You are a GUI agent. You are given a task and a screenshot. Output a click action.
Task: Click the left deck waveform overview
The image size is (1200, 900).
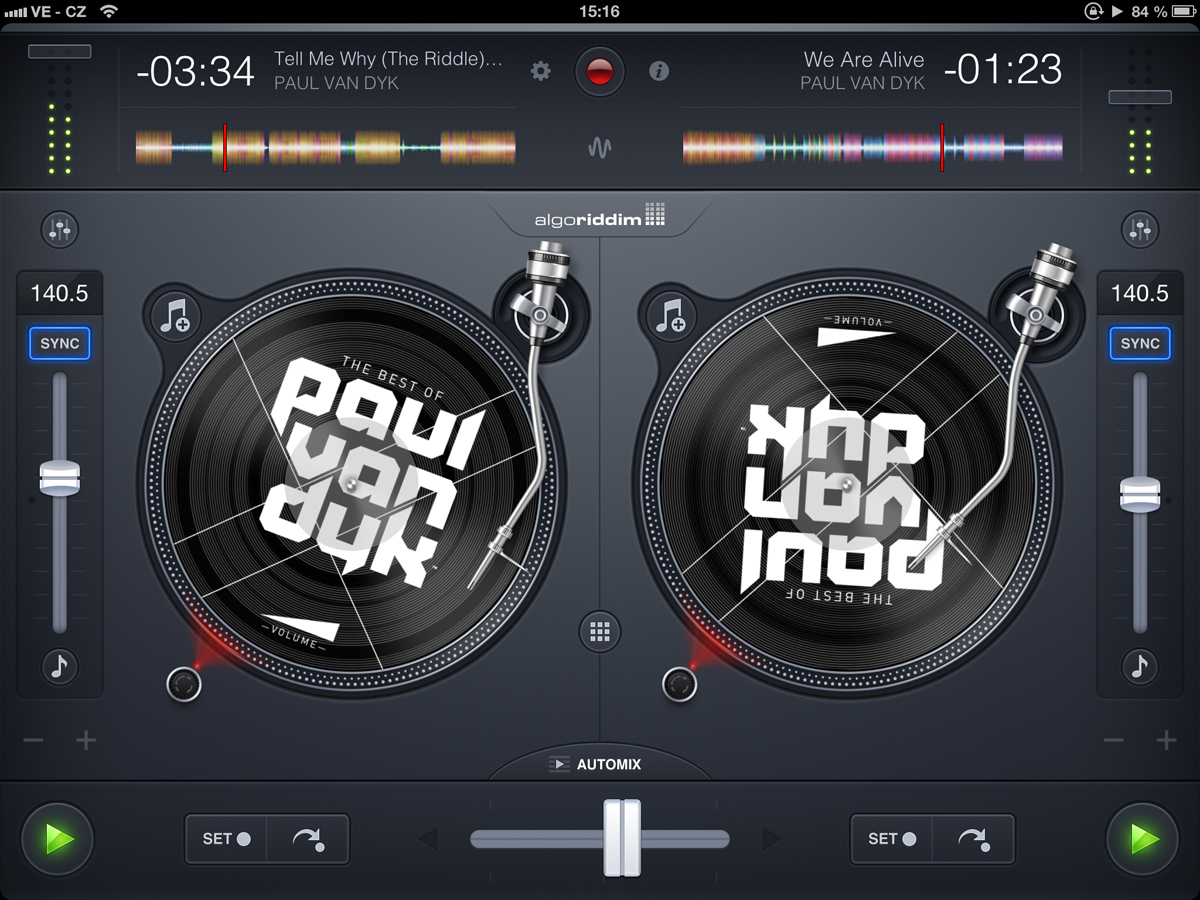point(325,148)
